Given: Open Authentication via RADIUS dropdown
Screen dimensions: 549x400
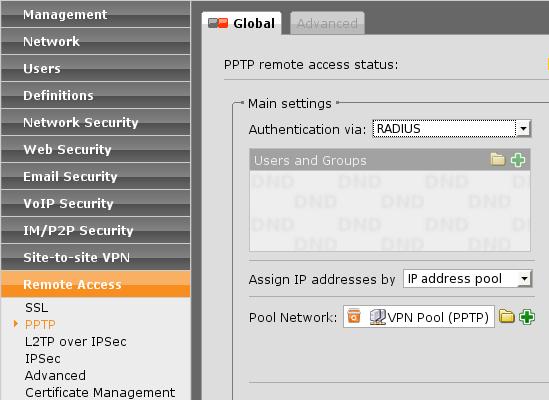Looking at the screenshot, I should pos(452,129).
